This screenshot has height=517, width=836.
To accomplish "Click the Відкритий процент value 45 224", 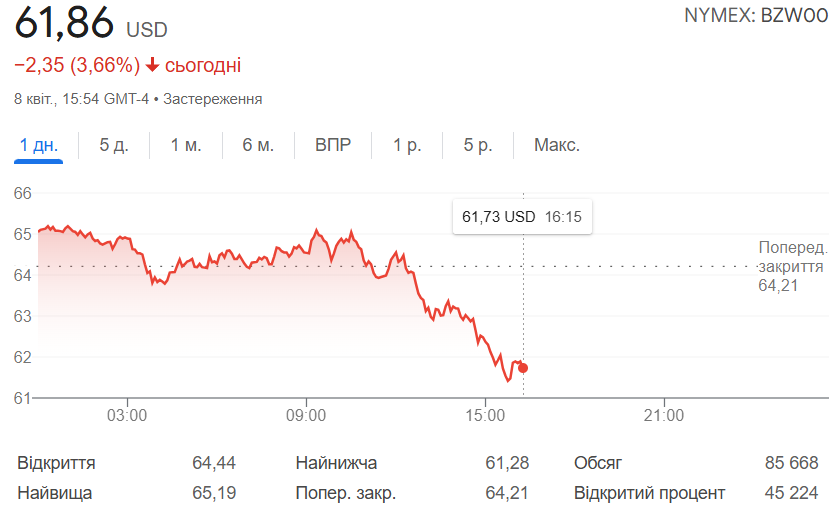I will pos(789,493).
